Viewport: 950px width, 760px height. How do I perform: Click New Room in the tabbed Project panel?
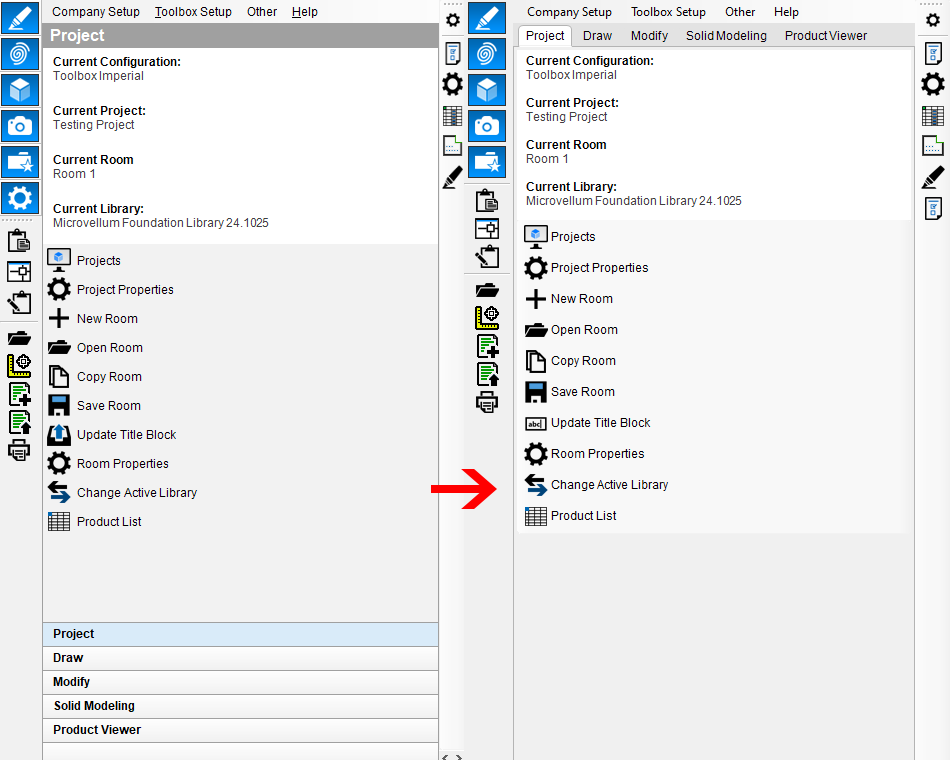pos(581,299)
